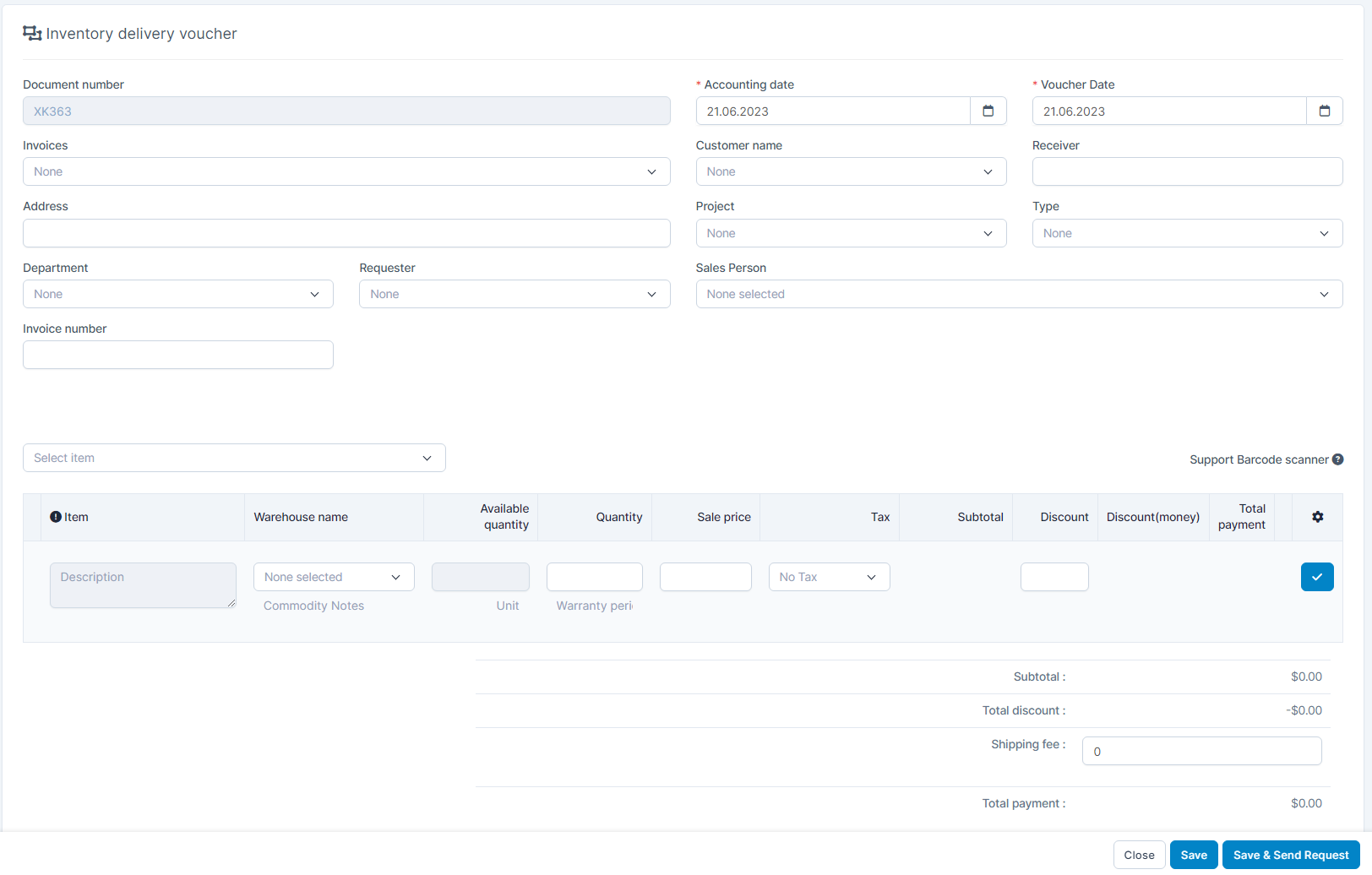The height and width of the screenshot is (875, 1372).
Task: Click the blue checkmark add-row button
Action: pyautogui.click(x=1316, y=577)
